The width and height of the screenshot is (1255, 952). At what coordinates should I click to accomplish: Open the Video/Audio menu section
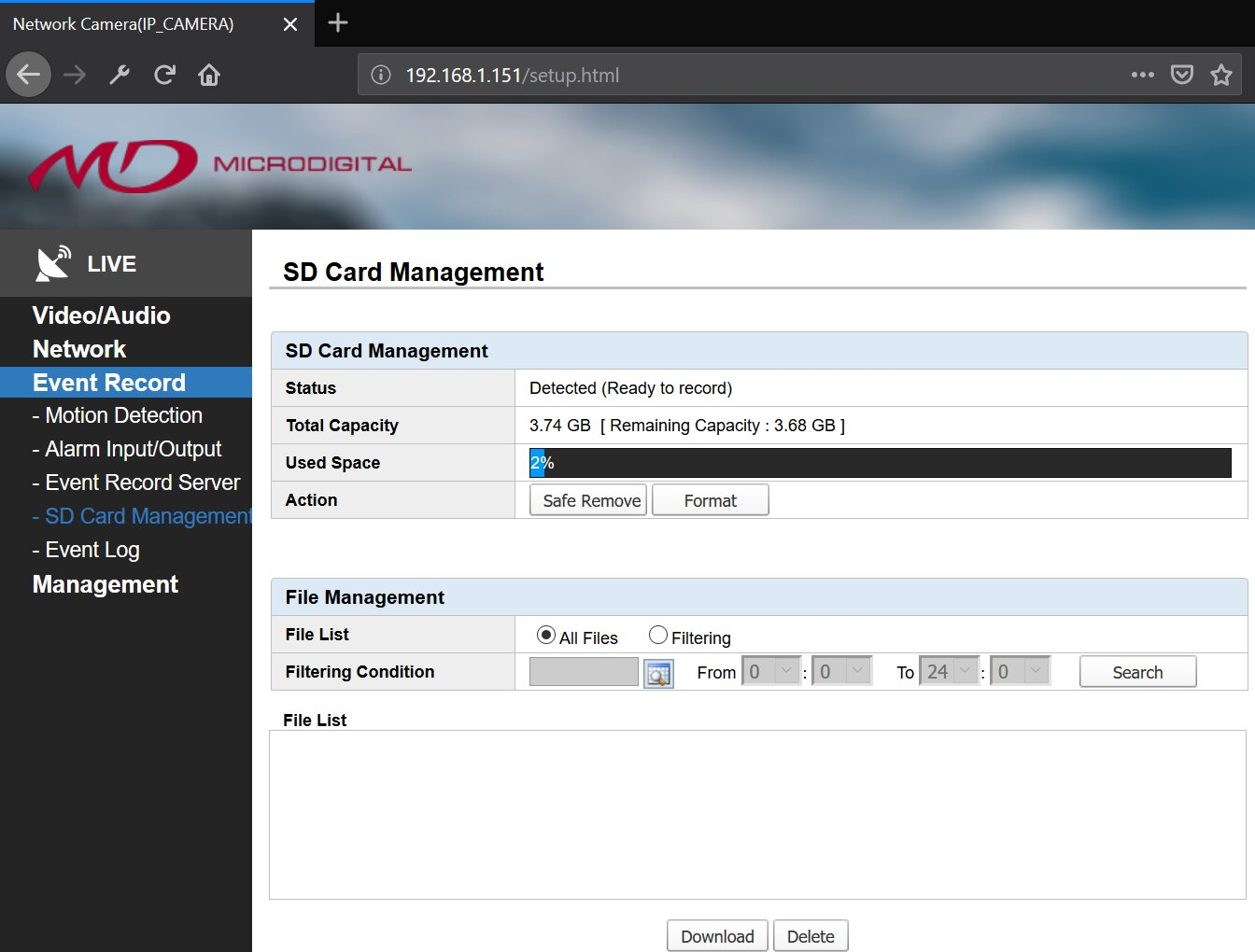pyautogui.click(x=102, y=315)
